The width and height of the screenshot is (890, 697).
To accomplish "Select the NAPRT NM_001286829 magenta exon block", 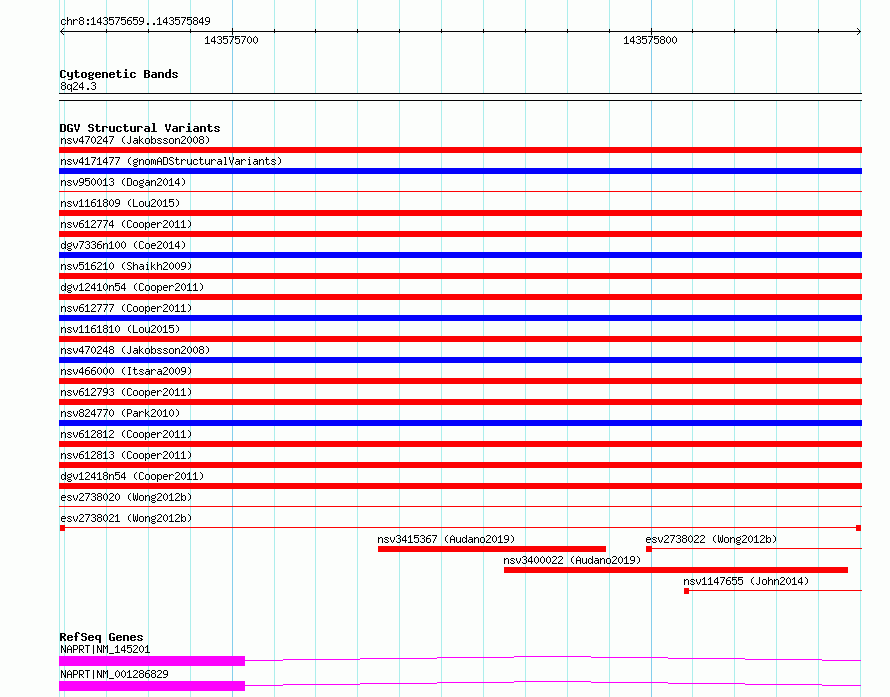I will (x=152, y=686).
